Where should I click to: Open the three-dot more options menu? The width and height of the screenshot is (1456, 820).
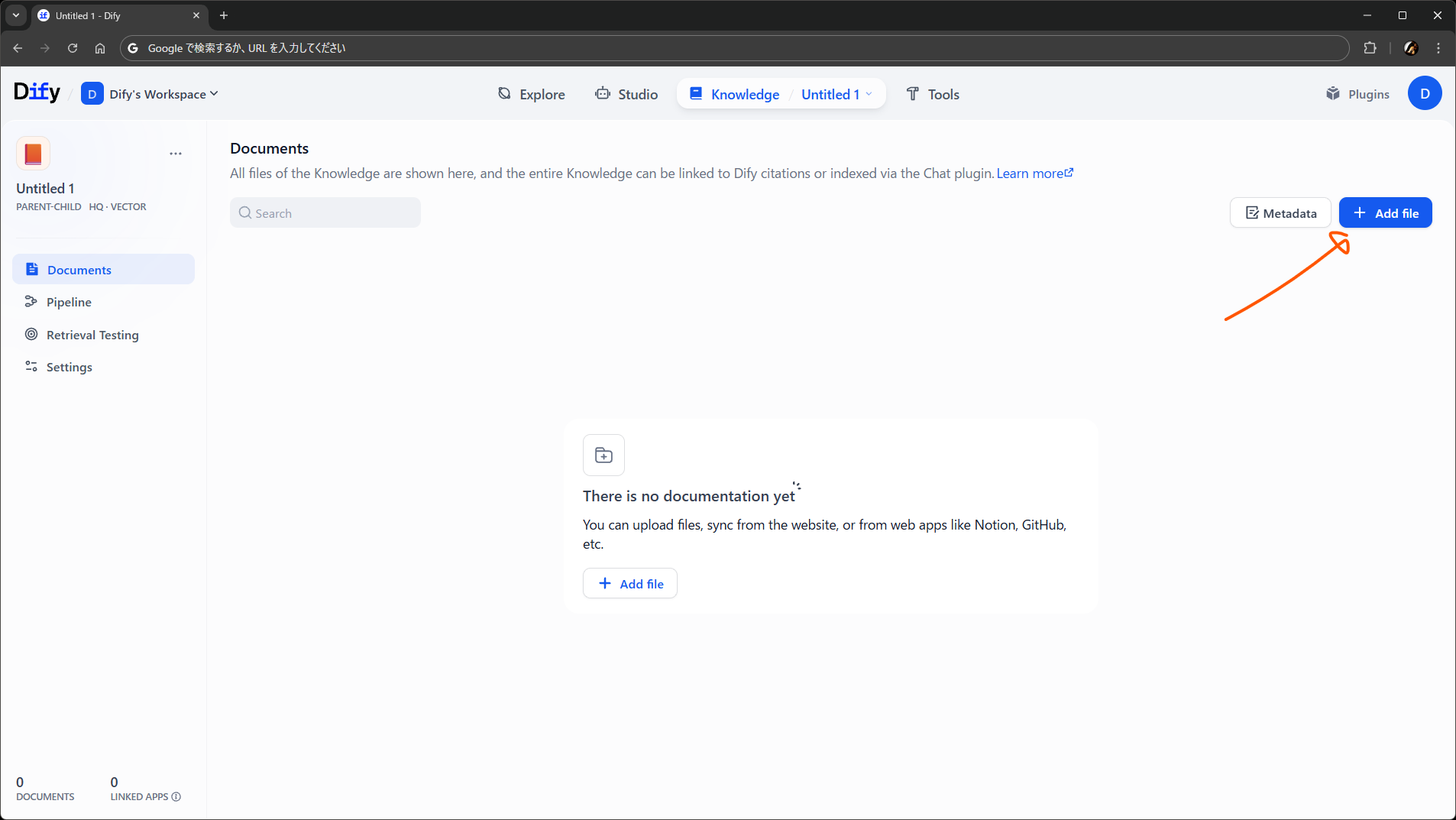click(x=176, y=154)
